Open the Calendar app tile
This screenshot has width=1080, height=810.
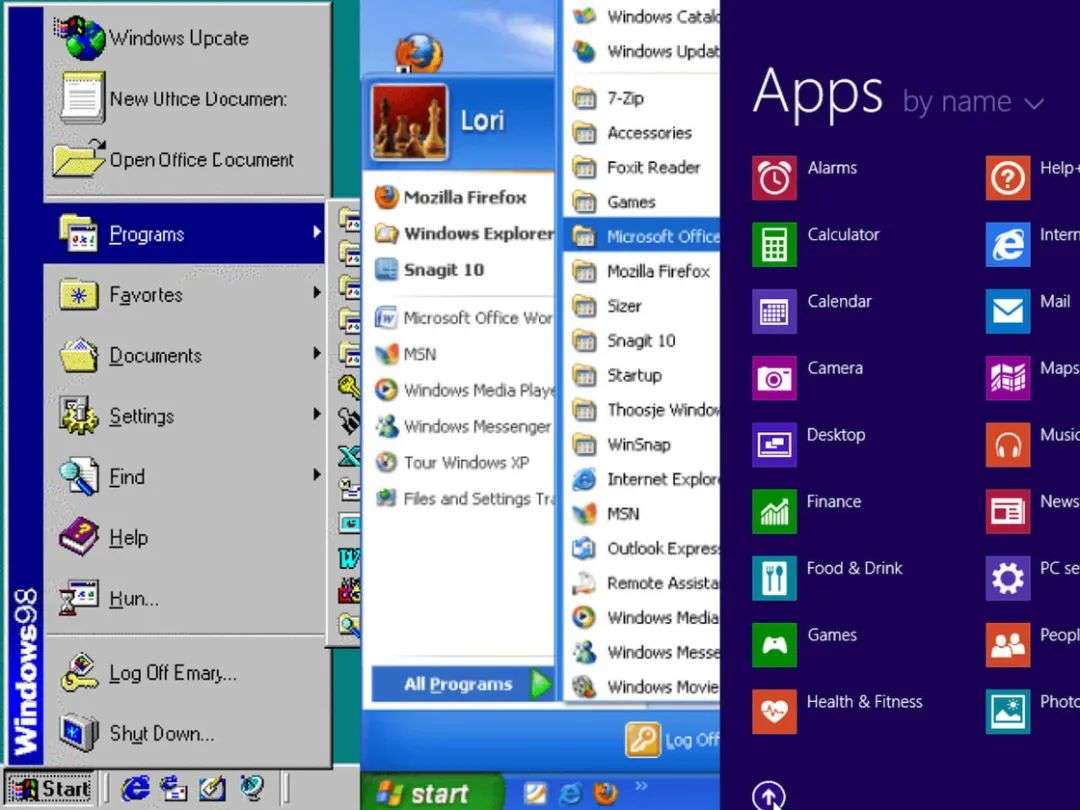point(774,311)
